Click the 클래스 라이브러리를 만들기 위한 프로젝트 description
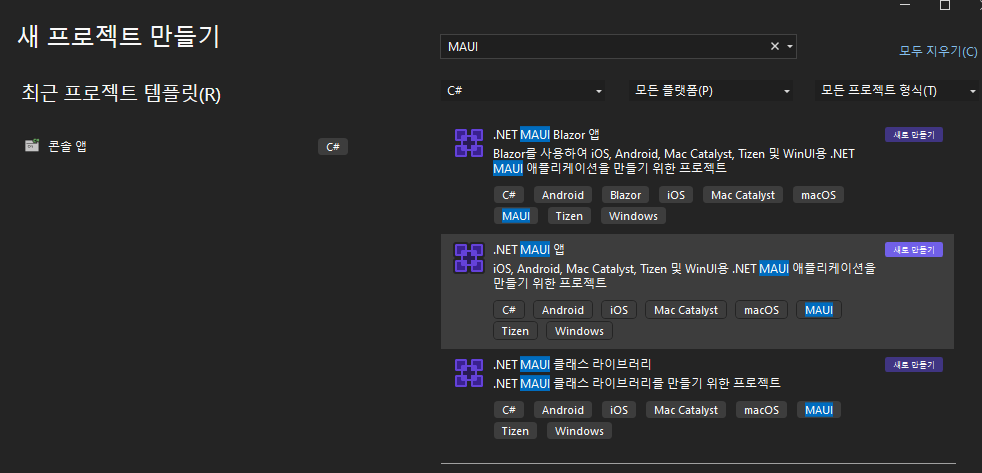The image size is (982, 473). (x=637, y=383)
